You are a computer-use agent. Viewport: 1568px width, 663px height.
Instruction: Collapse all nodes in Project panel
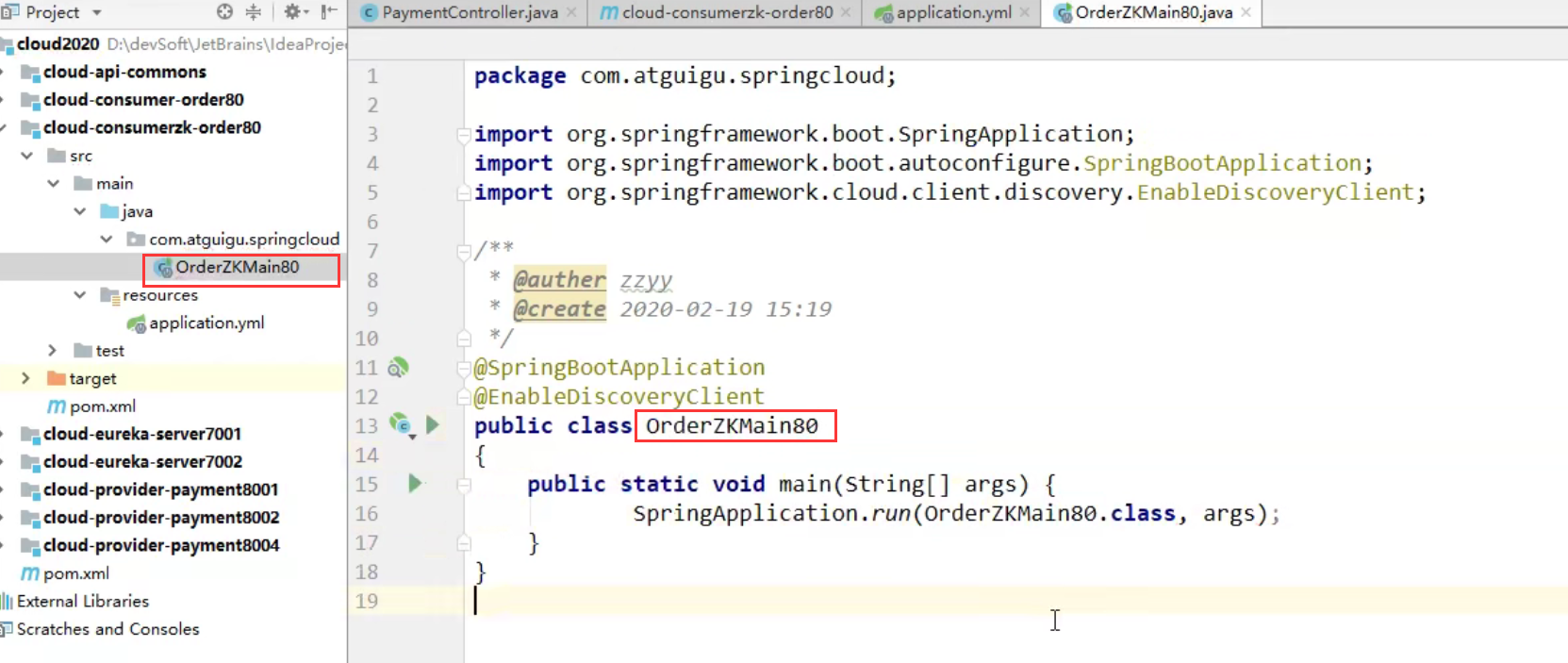click(x=253, y=12)
